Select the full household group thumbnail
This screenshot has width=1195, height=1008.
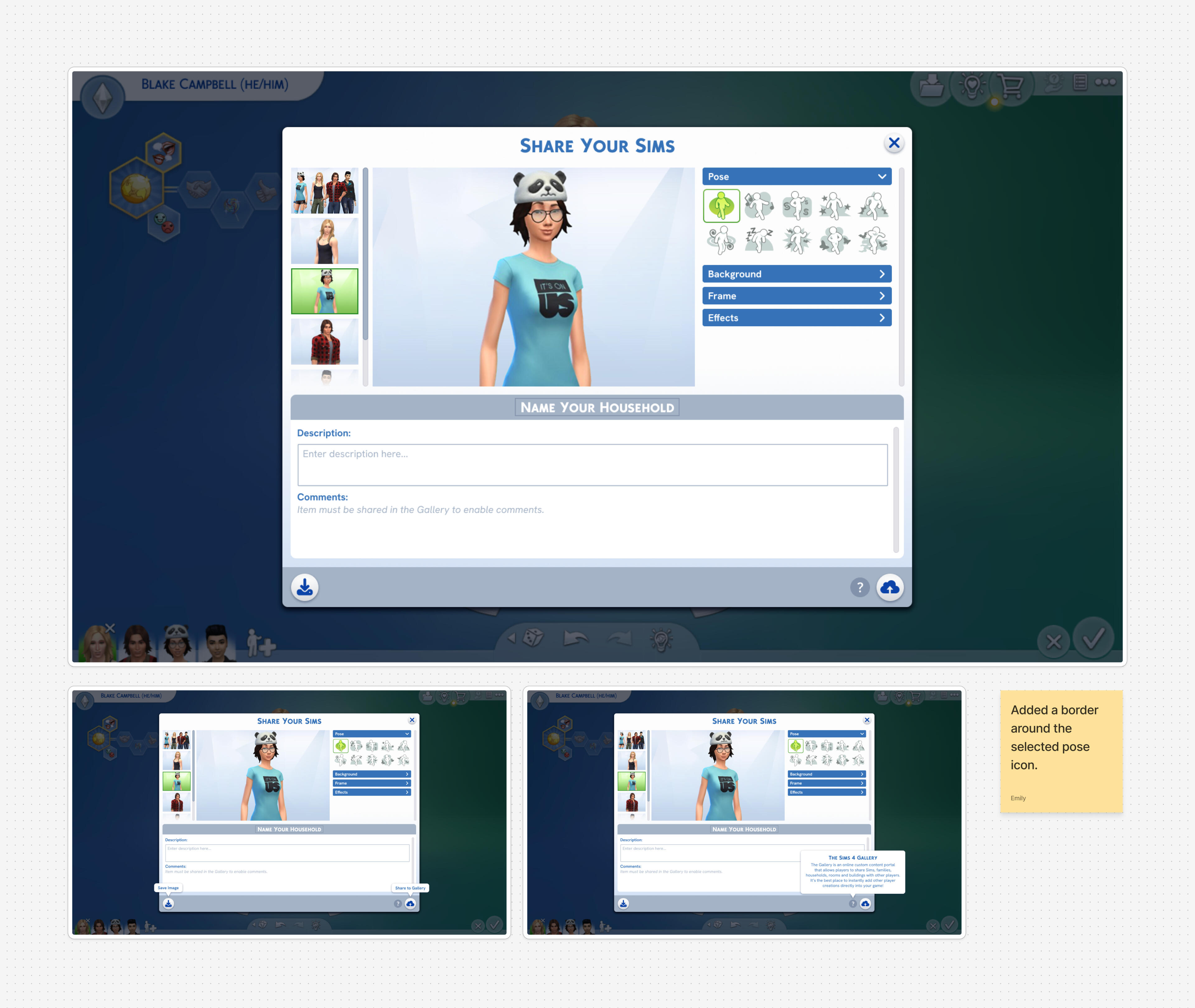[325, 191]
